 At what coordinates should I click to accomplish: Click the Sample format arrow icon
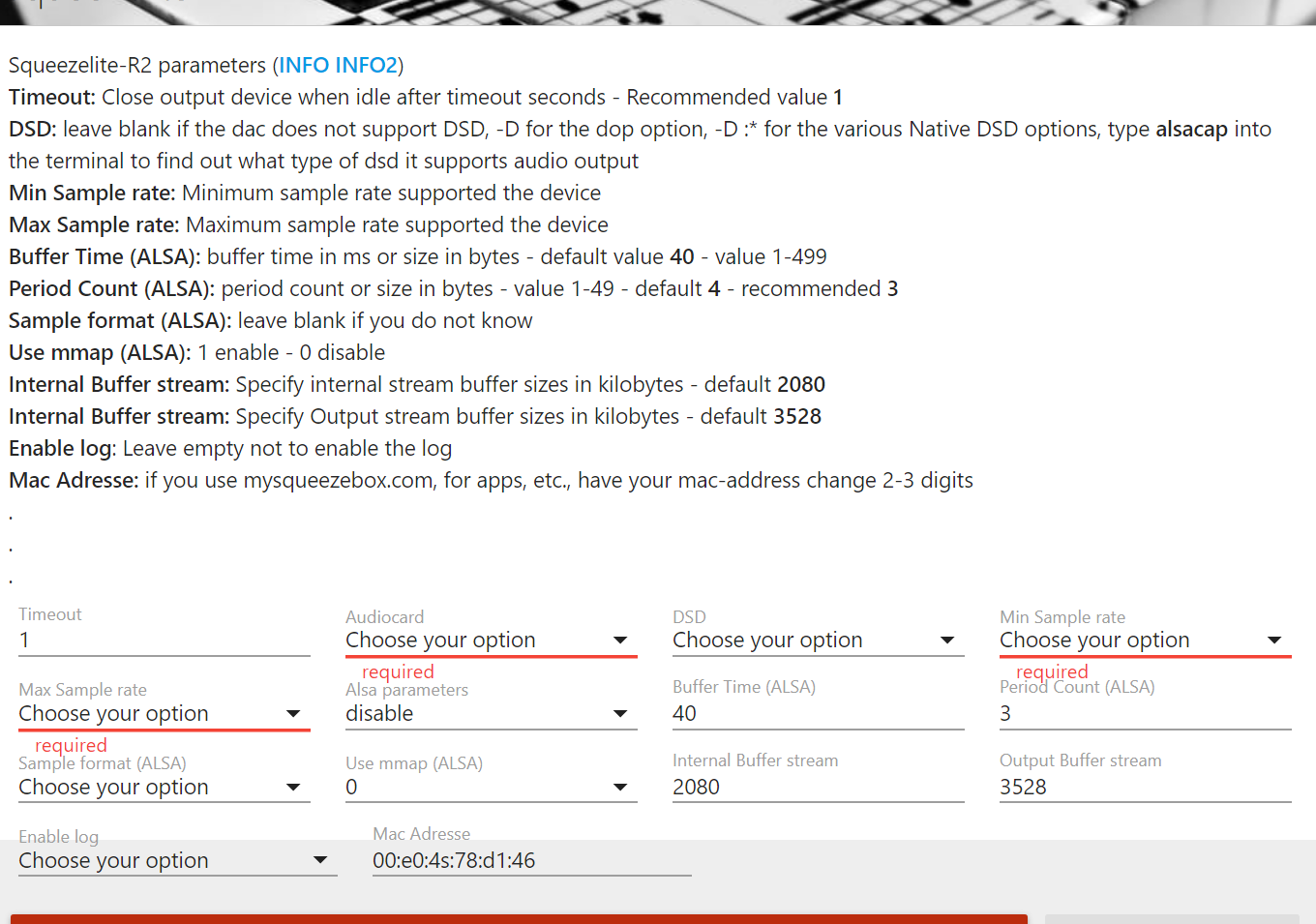(x=293, y=788)
